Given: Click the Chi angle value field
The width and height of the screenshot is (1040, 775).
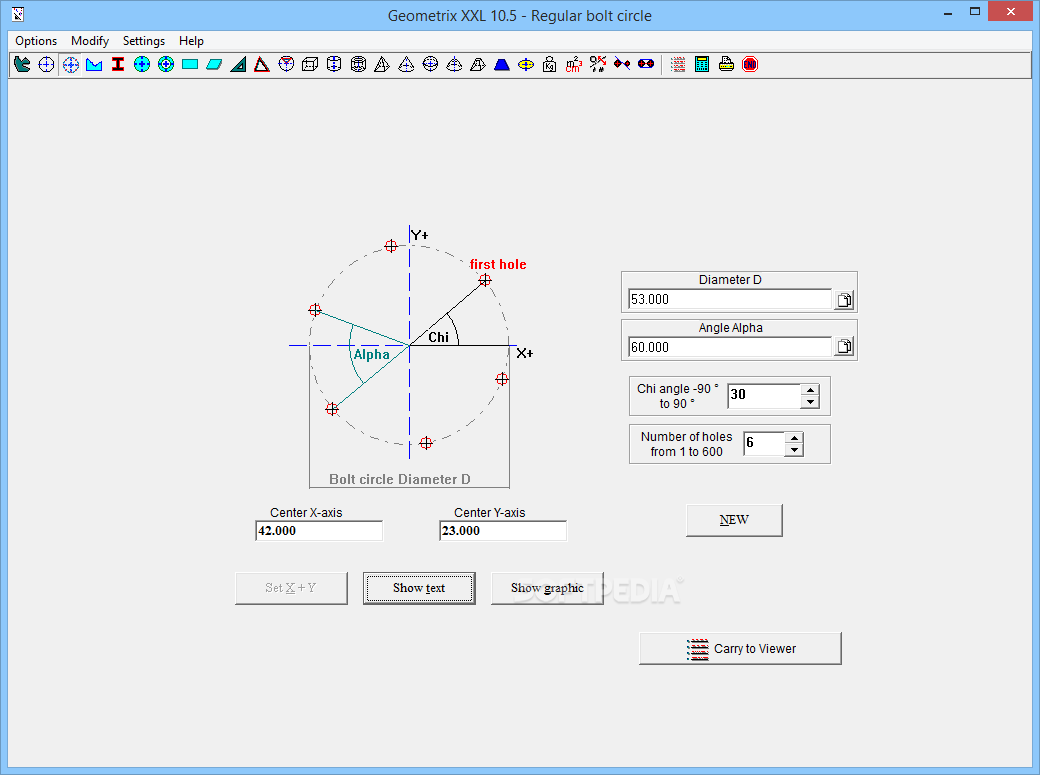Looking at the screenshot, I should coord(764,395).
